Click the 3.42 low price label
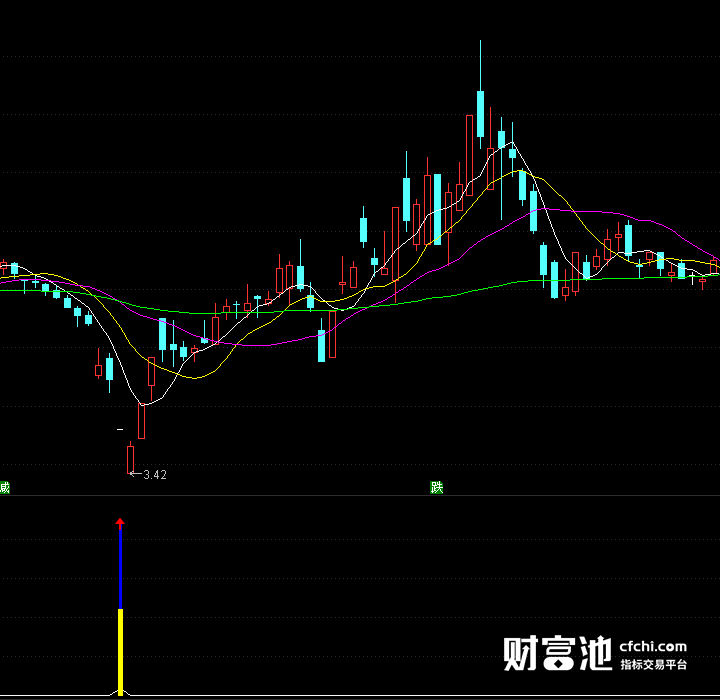This screenshot has width=720, height=700. click(155, 475)
